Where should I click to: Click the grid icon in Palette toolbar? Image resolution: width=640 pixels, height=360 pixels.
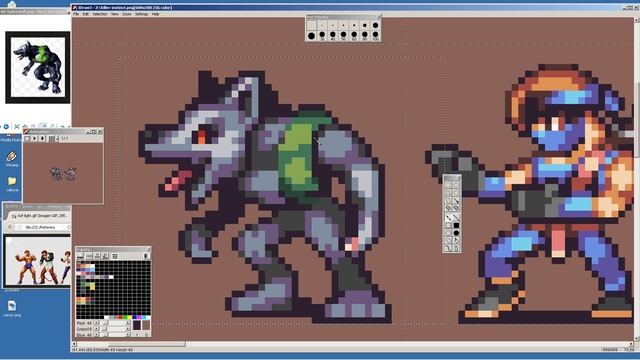pos(115,256)
